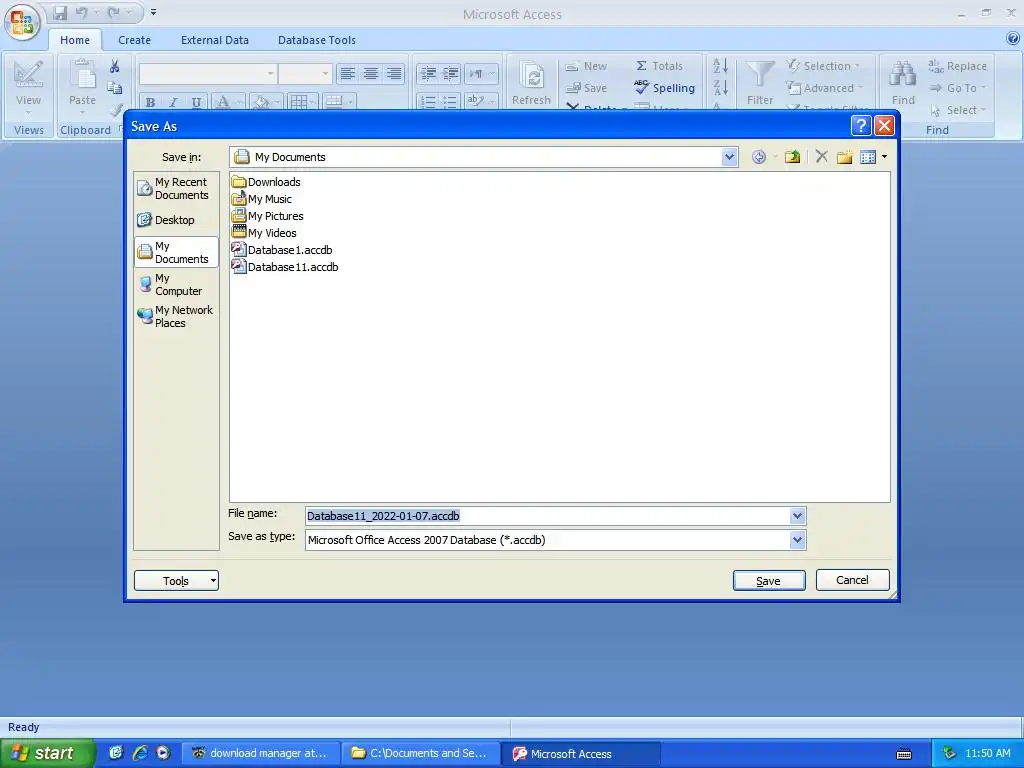1024x768 pixels.
Task: Click the Filter funnel icon
Action: pos(760,74)
